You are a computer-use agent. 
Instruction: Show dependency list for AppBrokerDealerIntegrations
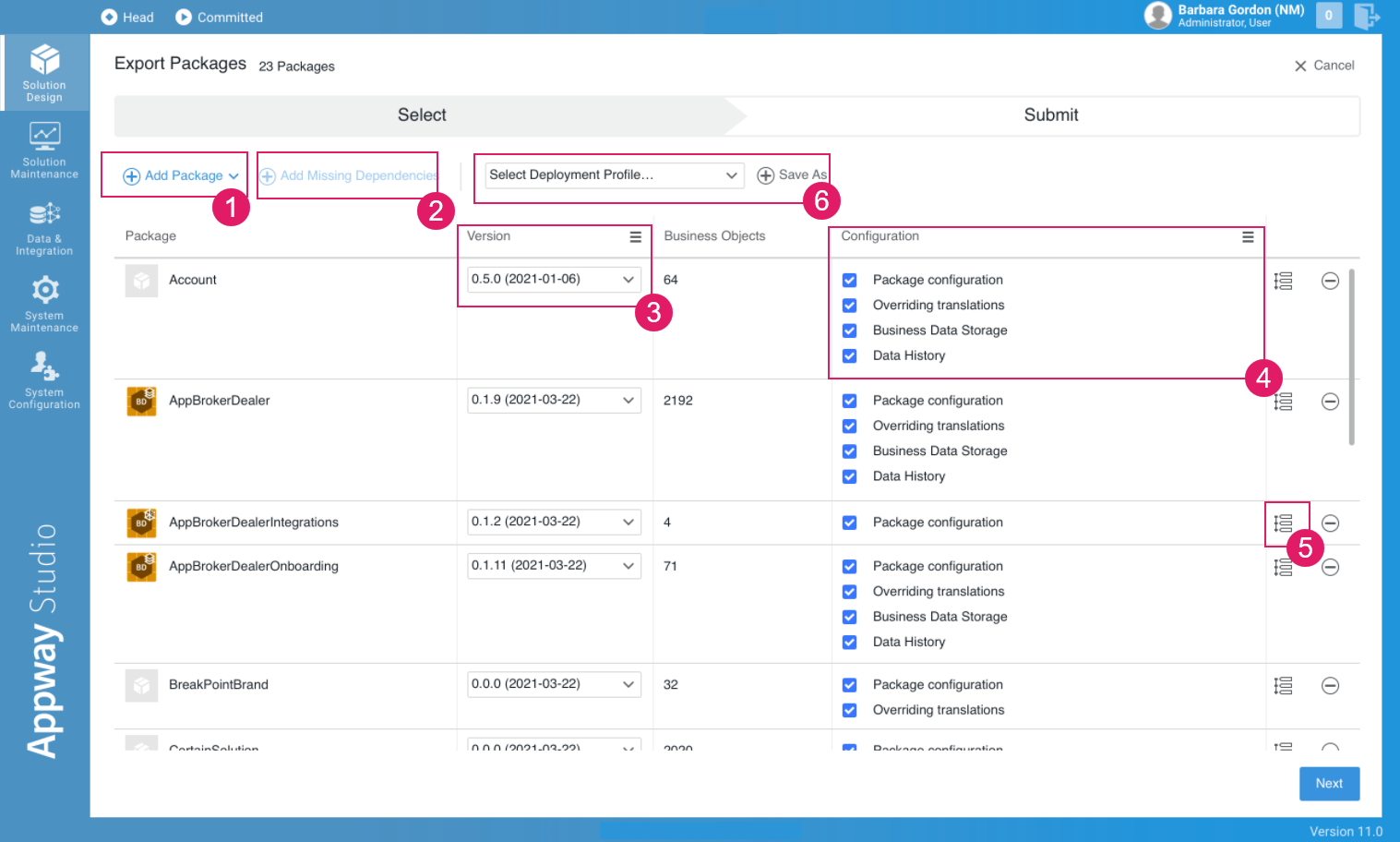(x=1283, y=523)
